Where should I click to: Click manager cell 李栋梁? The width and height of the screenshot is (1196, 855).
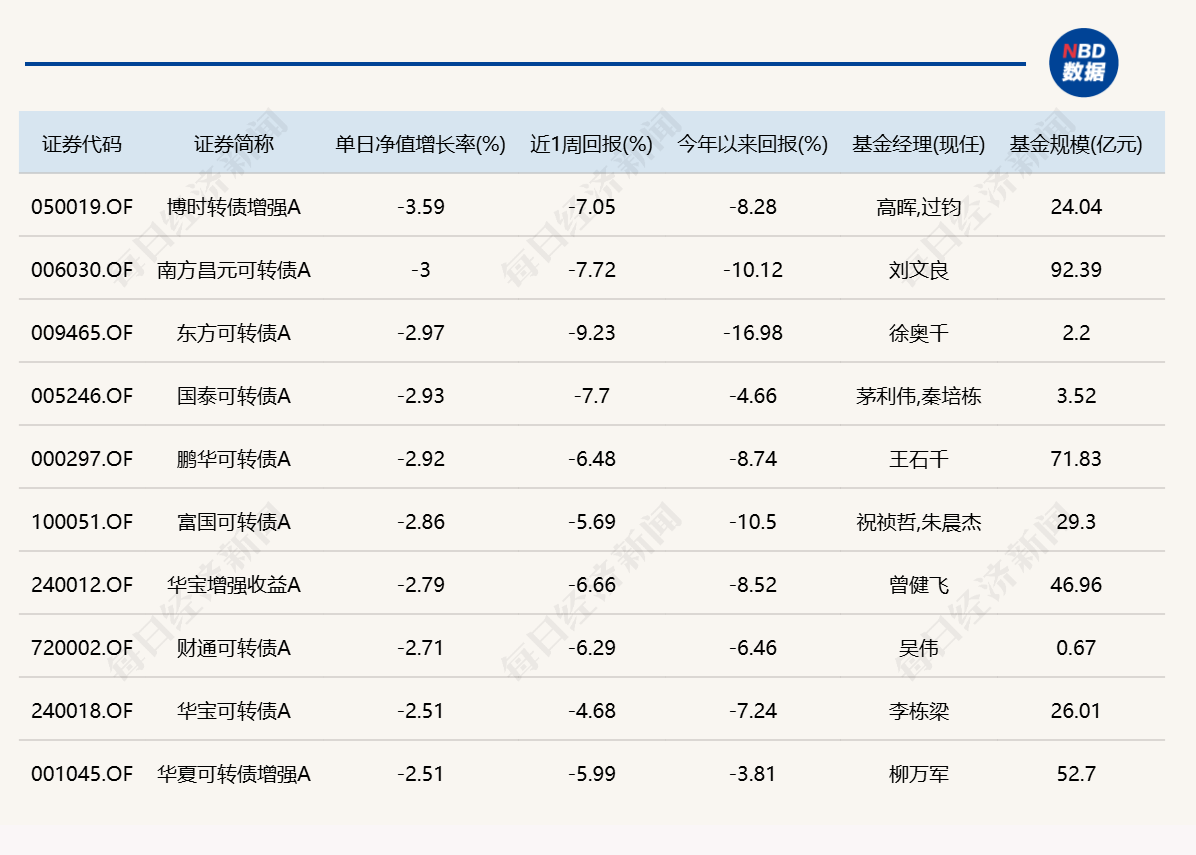pyautogui.click(x=918, y=711)
